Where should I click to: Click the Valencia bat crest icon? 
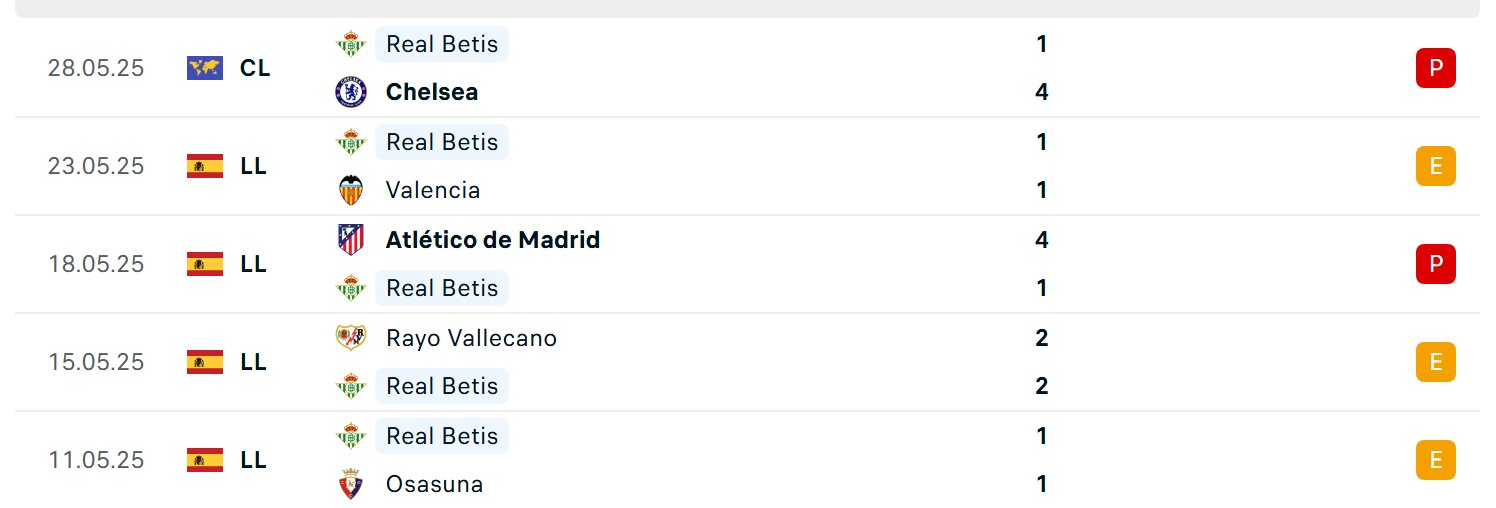click(x=351, y=190)
